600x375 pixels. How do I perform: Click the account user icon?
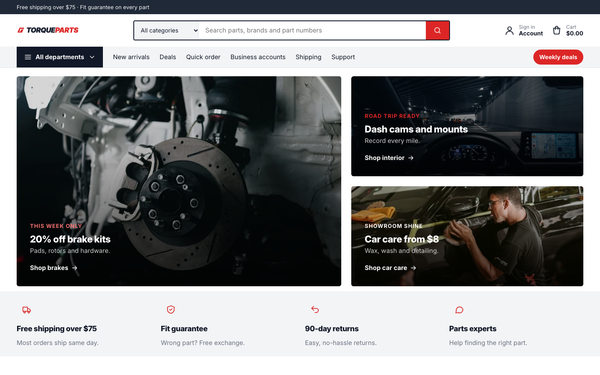click(509, 30)
